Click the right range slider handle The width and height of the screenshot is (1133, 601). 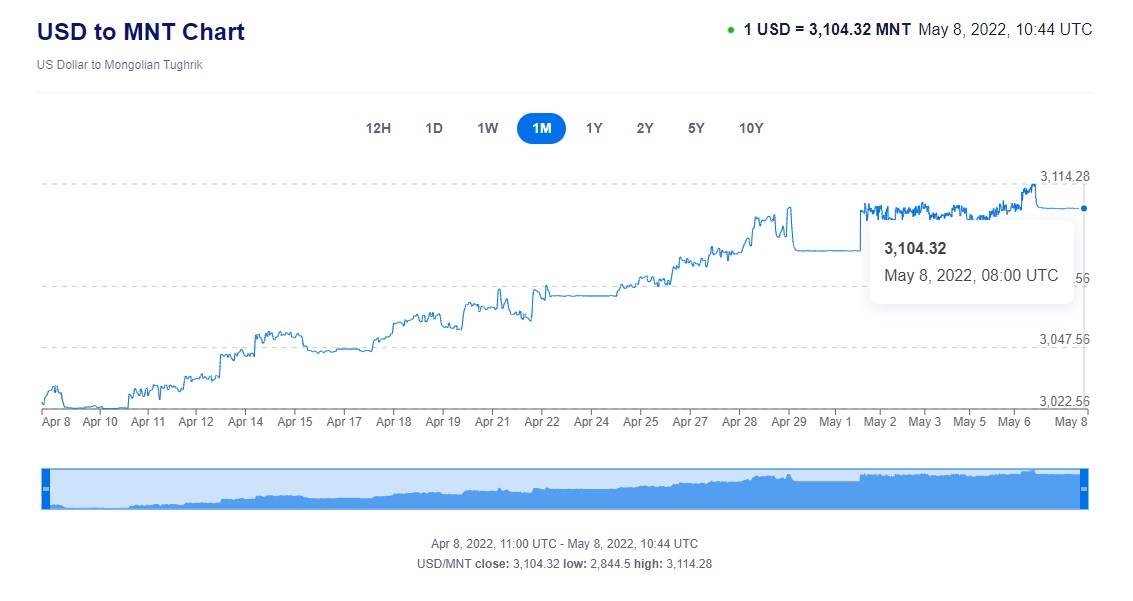tap(1084, 488)
